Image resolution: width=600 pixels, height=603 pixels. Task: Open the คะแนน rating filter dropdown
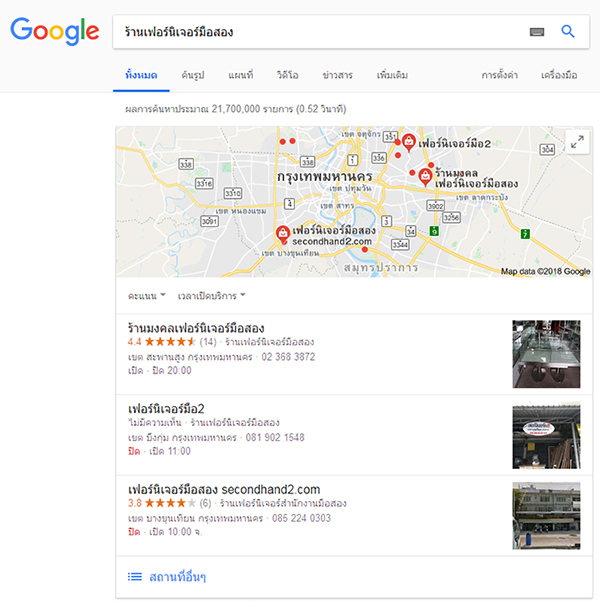(147, 296)
